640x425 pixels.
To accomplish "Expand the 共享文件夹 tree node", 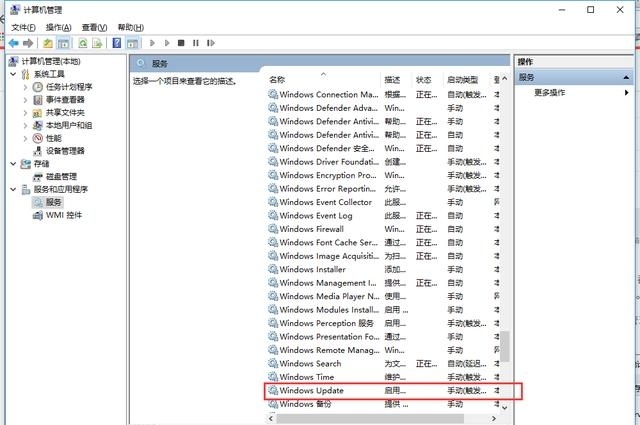I will click(25, 113).
